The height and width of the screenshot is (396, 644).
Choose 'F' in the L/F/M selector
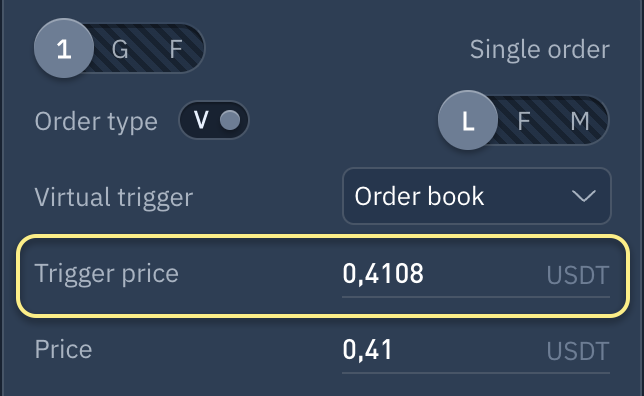click(524, 121)
